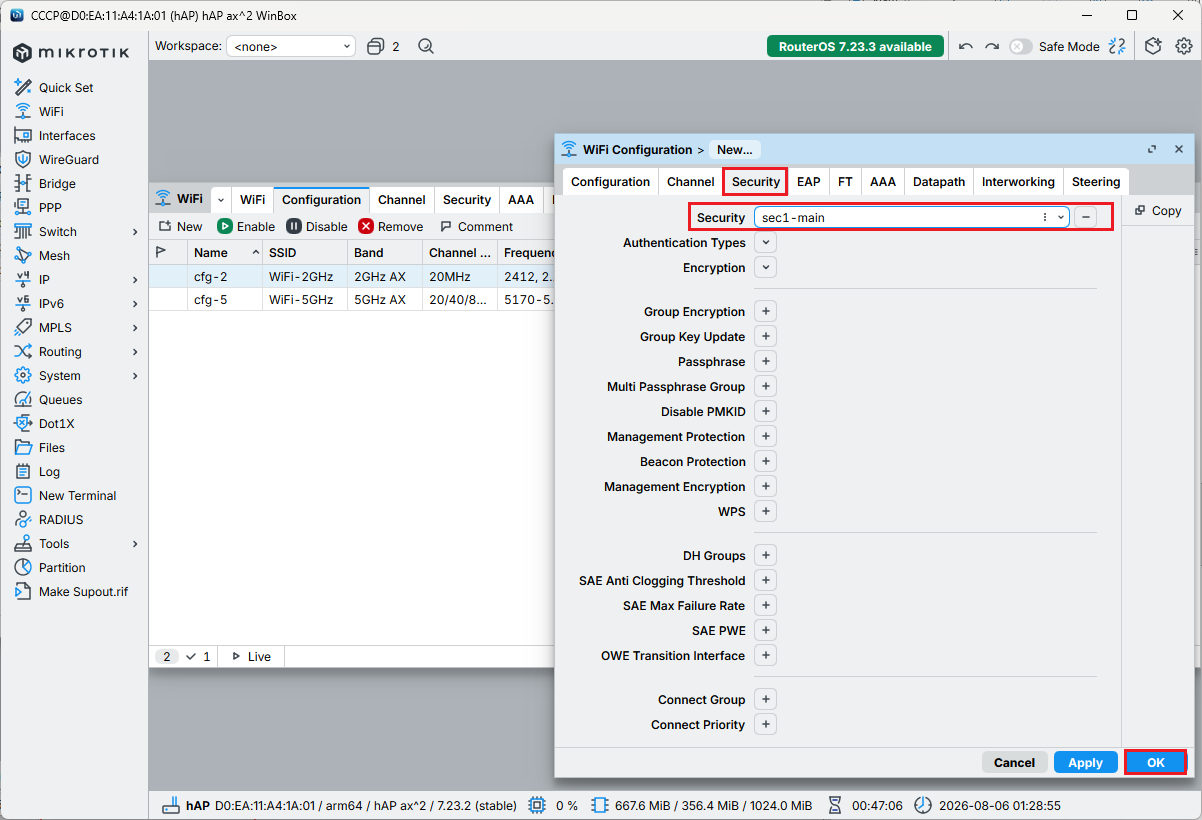Expand the IPv6 submenu
Screen dimensions: 1202x820
[135, 303]
